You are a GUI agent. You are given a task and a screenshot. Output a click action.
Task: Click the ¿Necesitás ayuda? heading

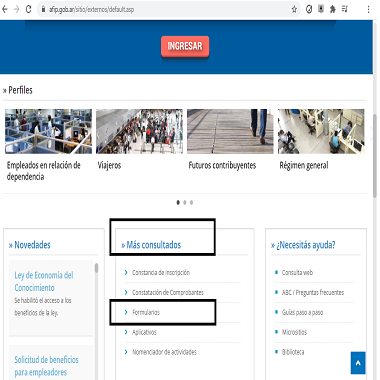pos(306,245)
